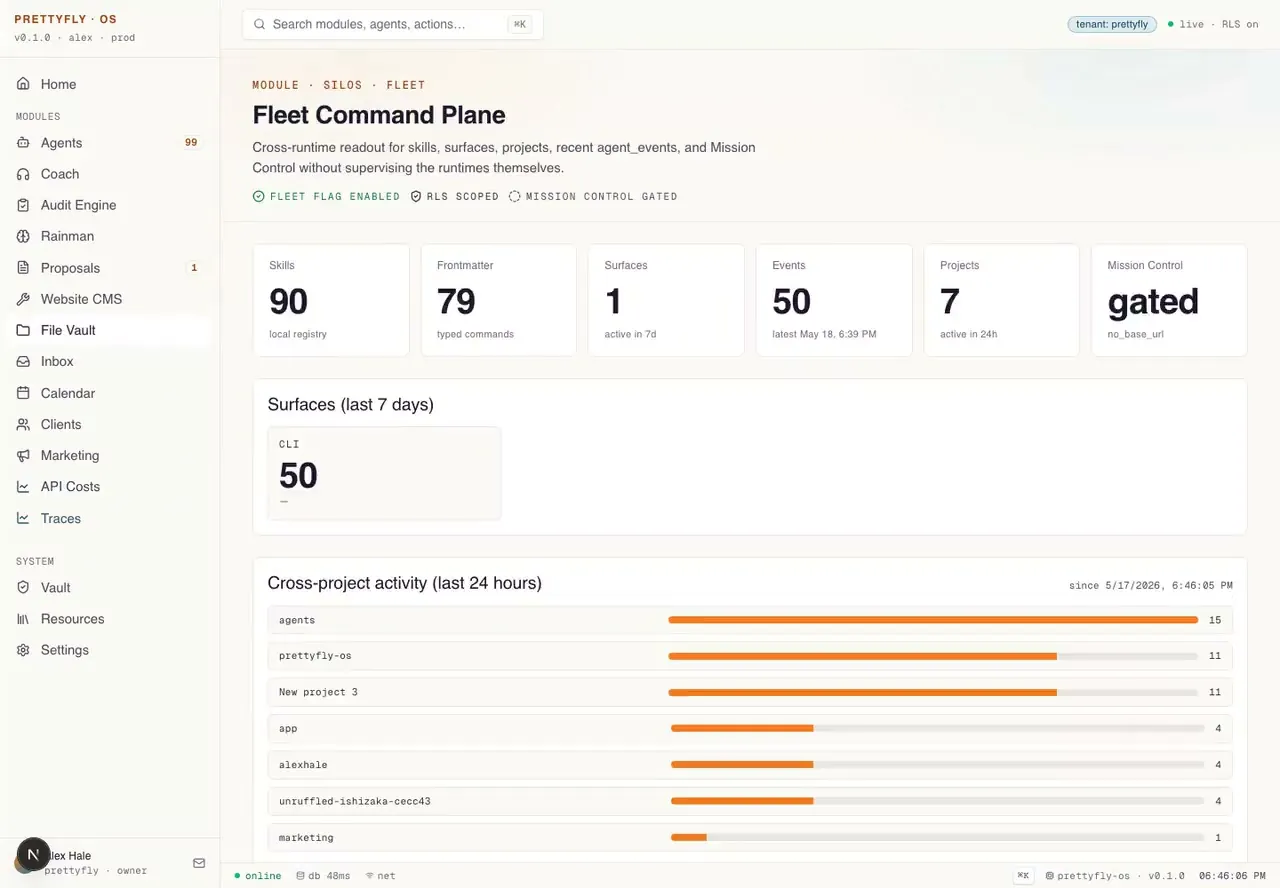Select the "unruffled-ishizaka-cecc43" row label
This screenshot has width=1280, height=888.
[355, 801]
